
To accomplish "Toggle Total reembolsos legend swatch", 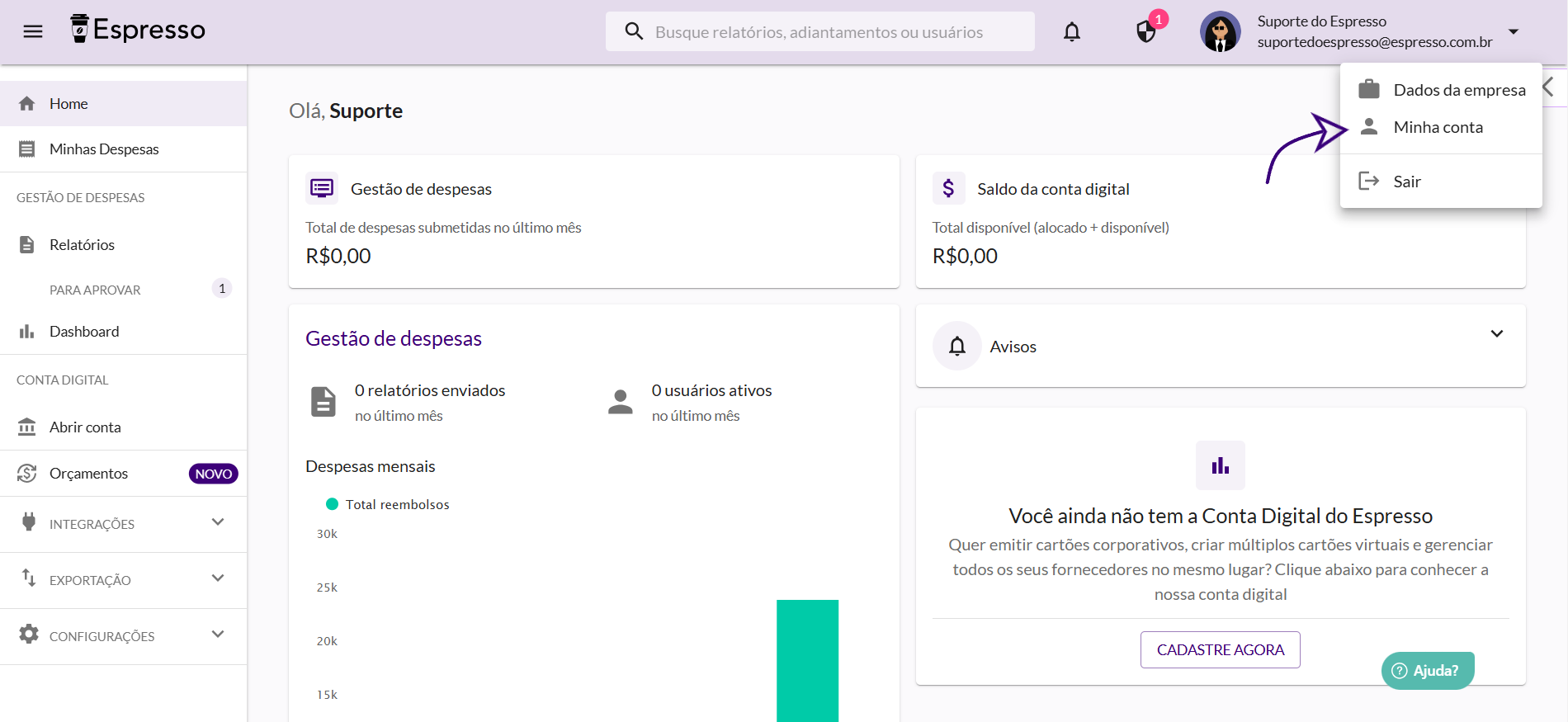I will pos(333,504).
